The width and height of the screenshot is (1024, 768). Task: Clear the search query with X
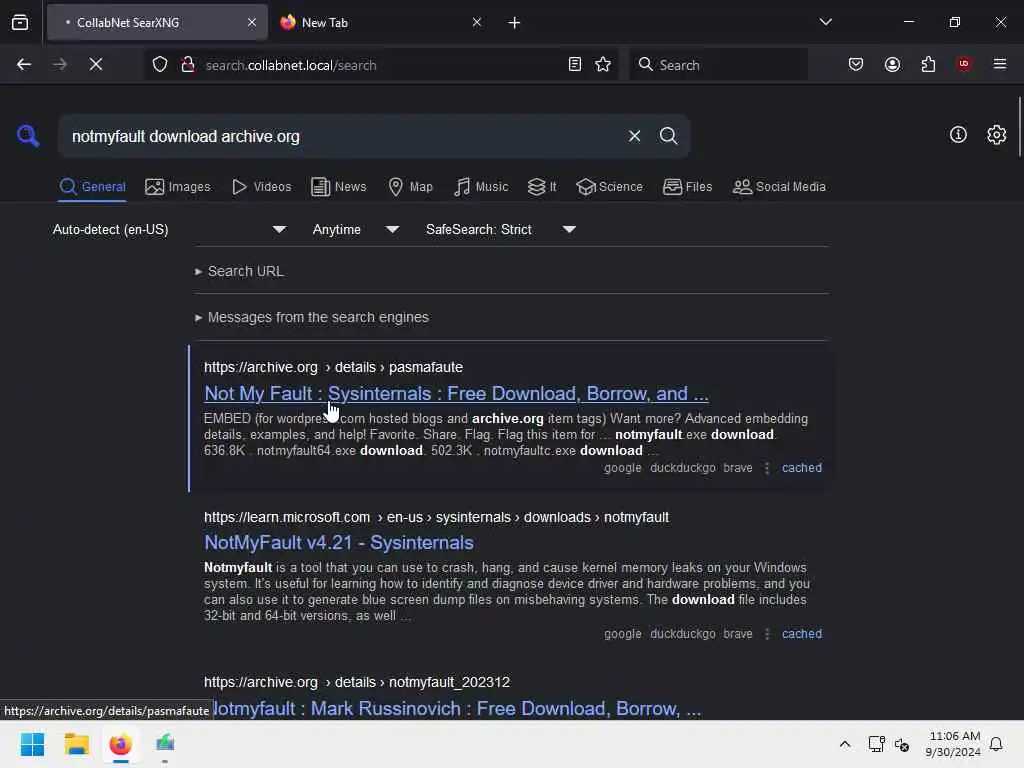[x=634, y=136]
